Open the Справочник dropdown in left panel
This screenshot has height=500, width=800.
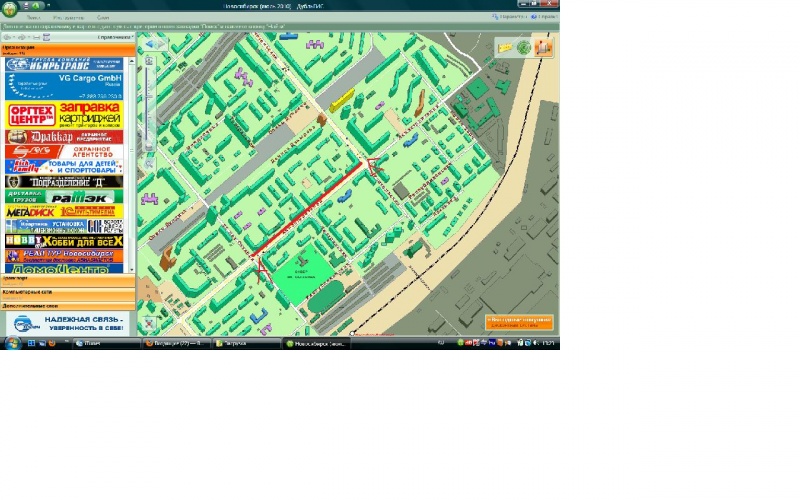click(x=115, y=37)
